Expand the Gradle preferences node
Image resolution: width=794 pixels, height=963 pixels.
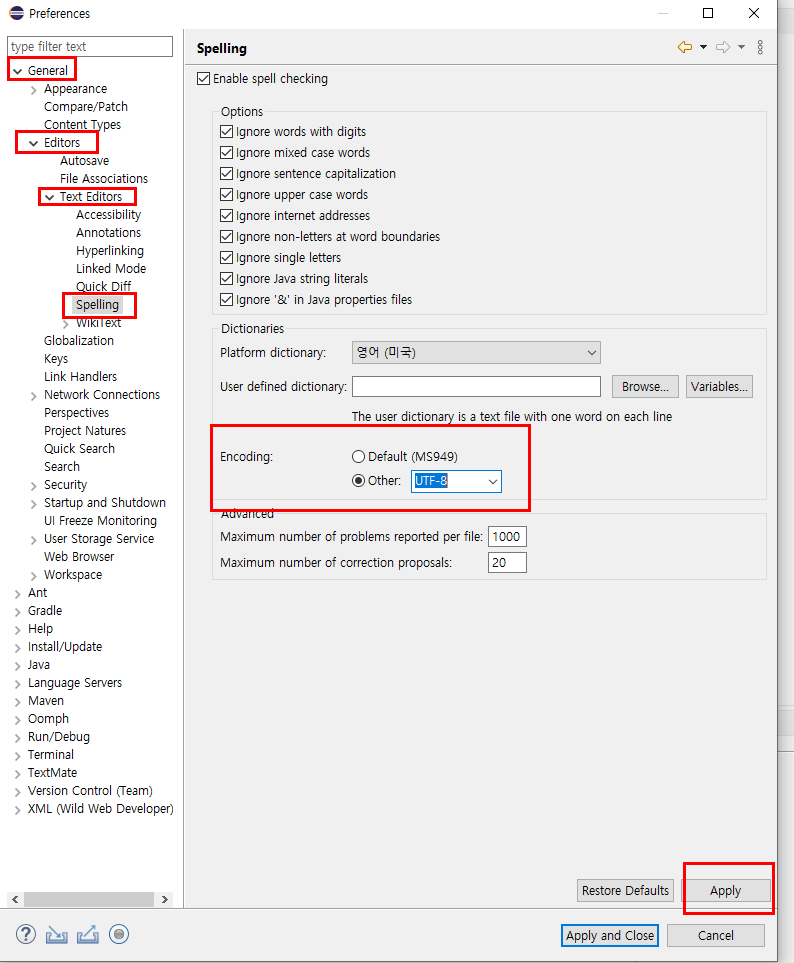pos(17,612)
